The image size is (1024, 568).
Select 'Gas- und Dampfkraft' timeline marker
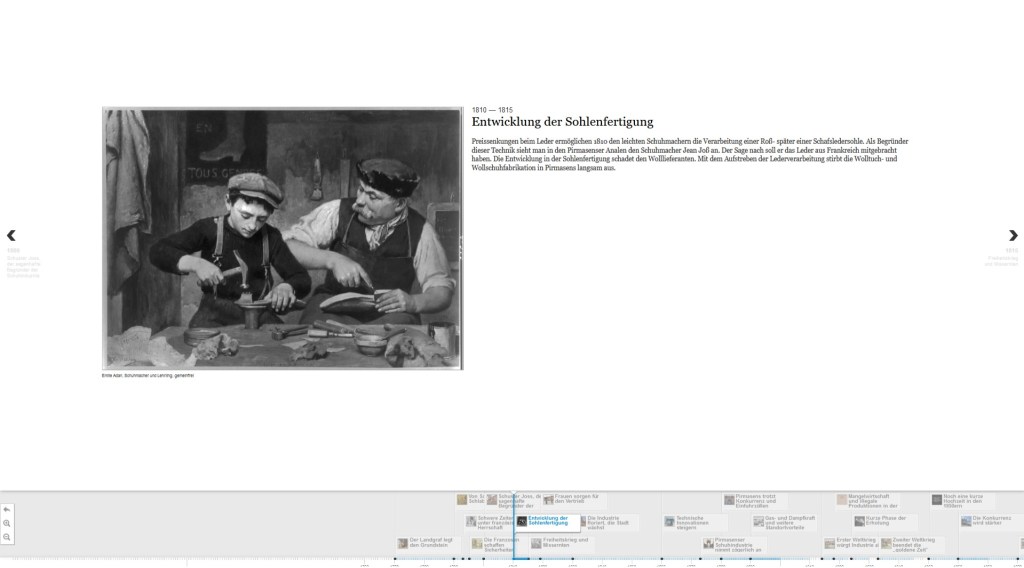click(787, 521)
